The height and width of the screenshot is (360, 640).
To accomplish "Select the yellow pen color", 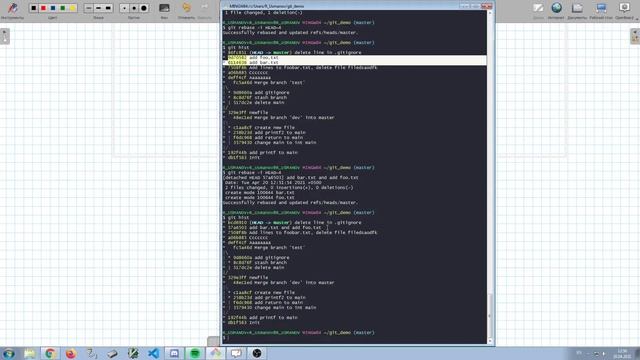I will click(73, 8).
